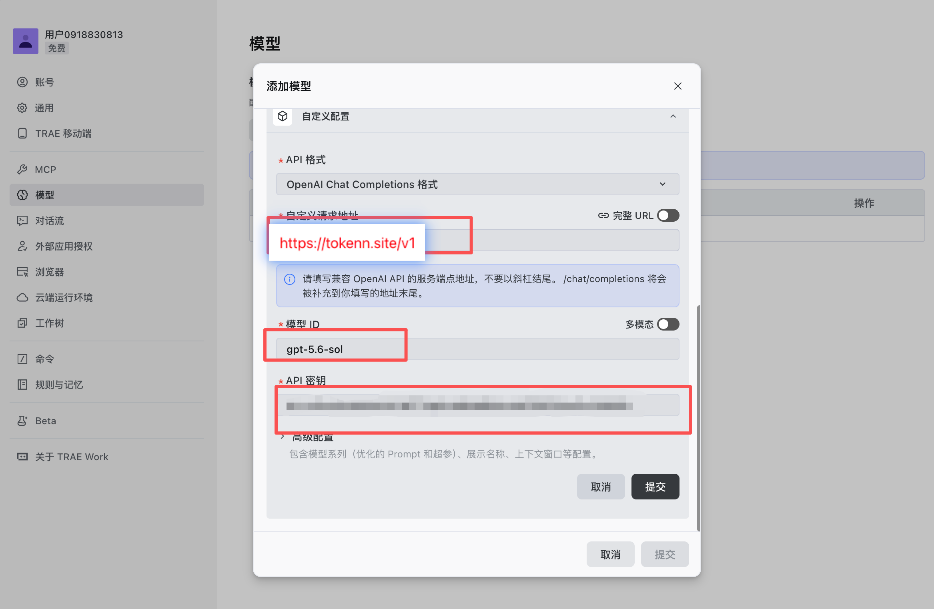
Task: Click the MCP wrench icon
Action: click(x=22, y=169)
